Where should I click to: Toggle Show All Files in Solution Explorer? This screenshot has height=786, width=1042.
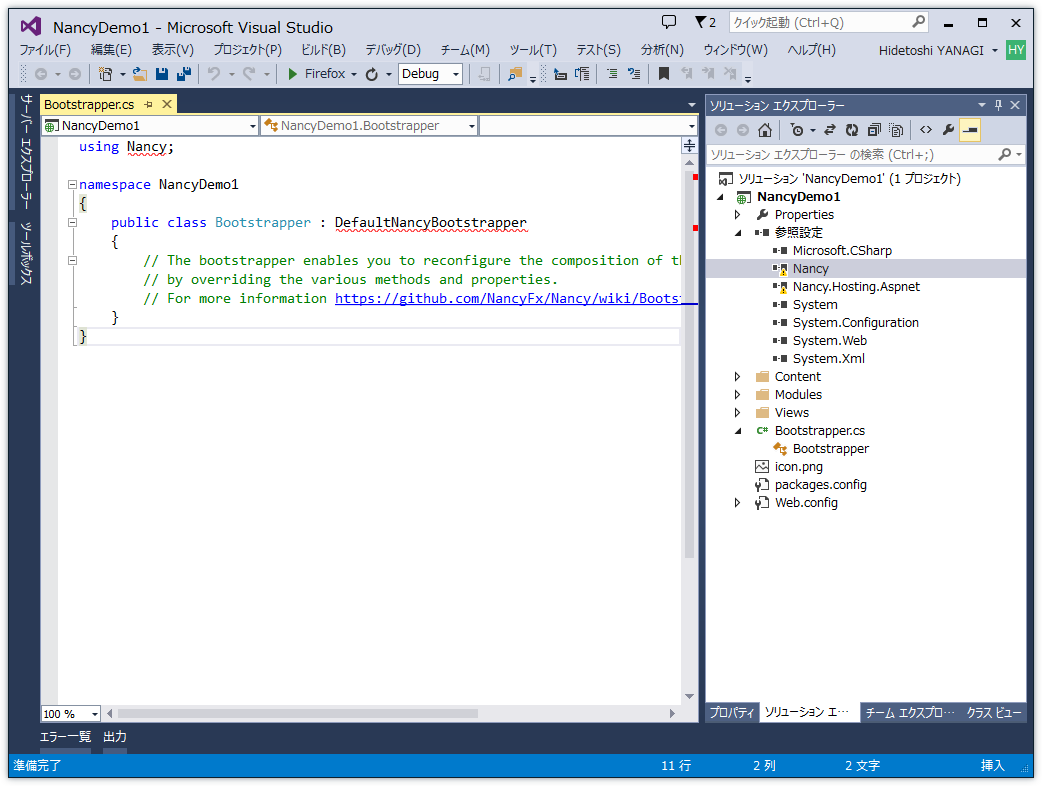point(896,130)
